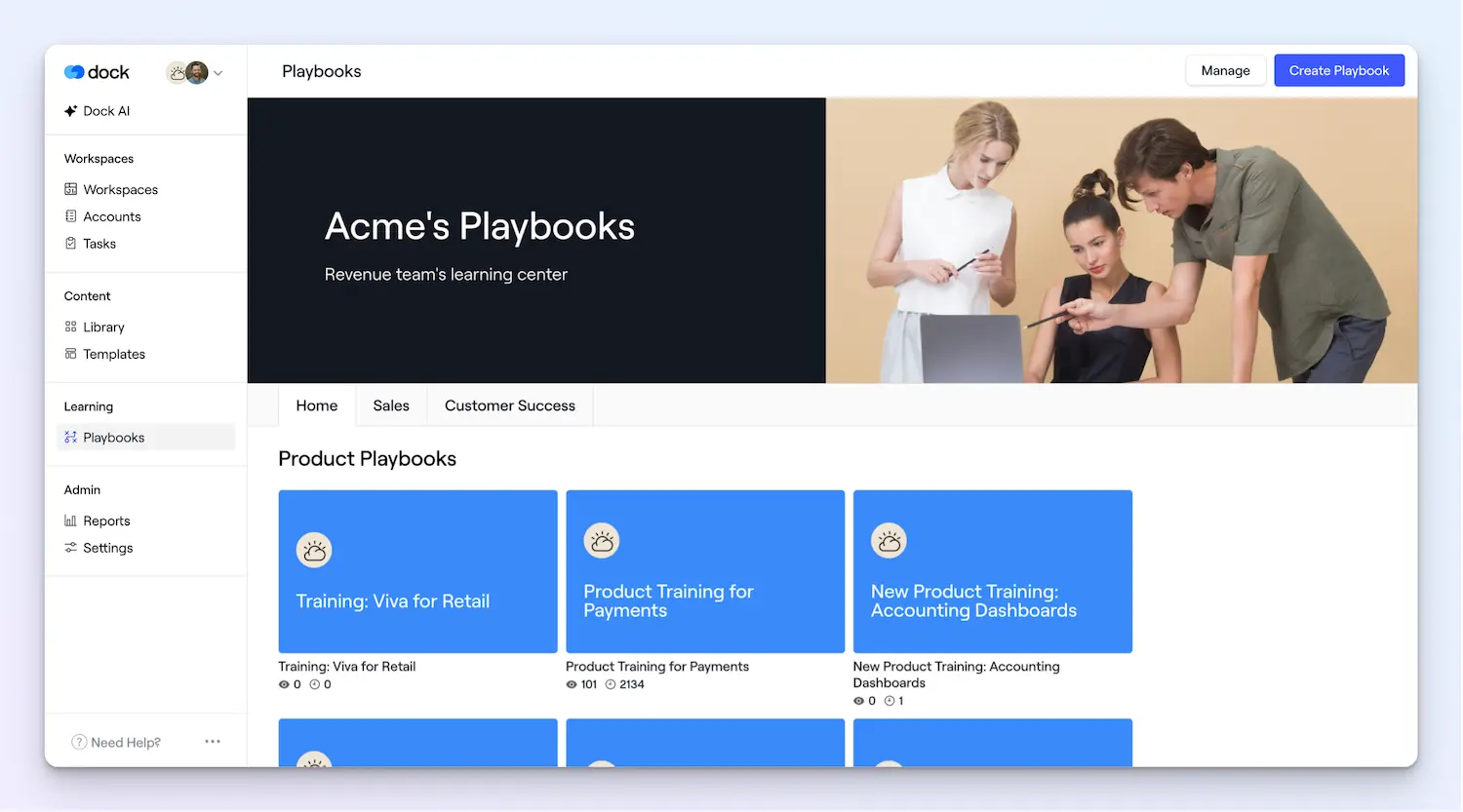Open Settings under Admin
The width and height of the screenshot is (1463, 812).
(x=107, y=548)
